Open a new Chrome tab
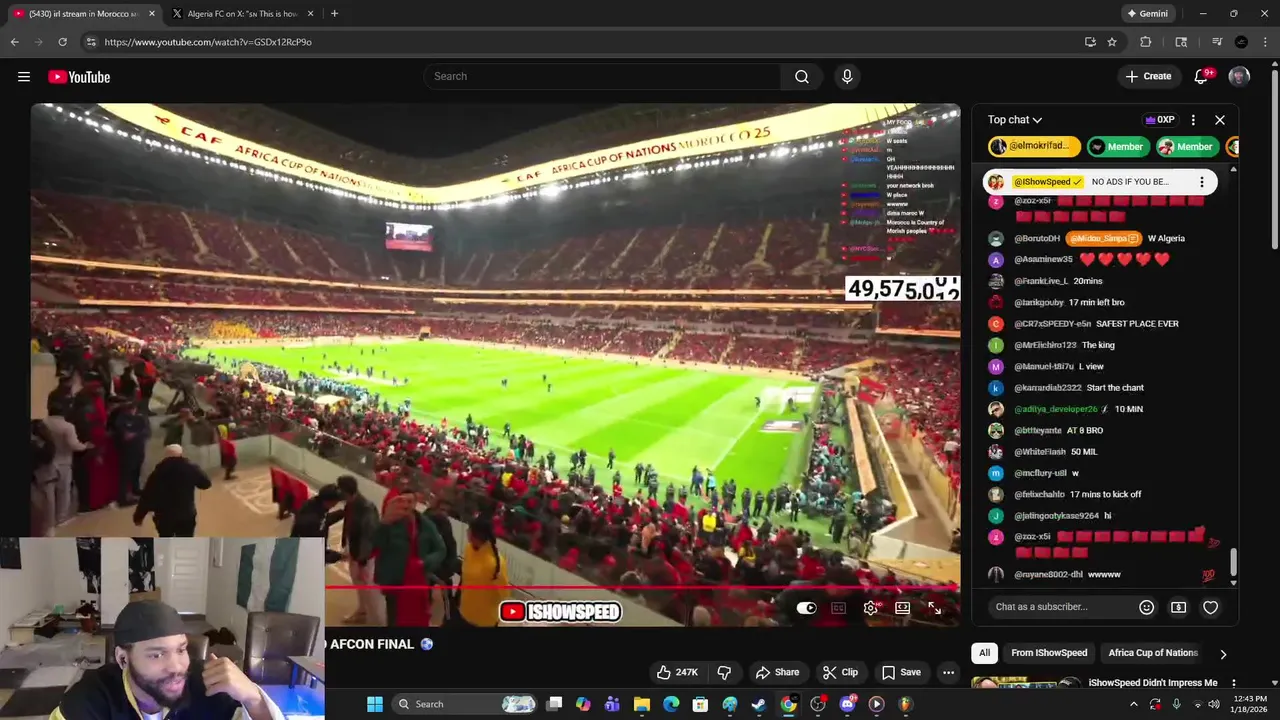 [x=334, y=14]
